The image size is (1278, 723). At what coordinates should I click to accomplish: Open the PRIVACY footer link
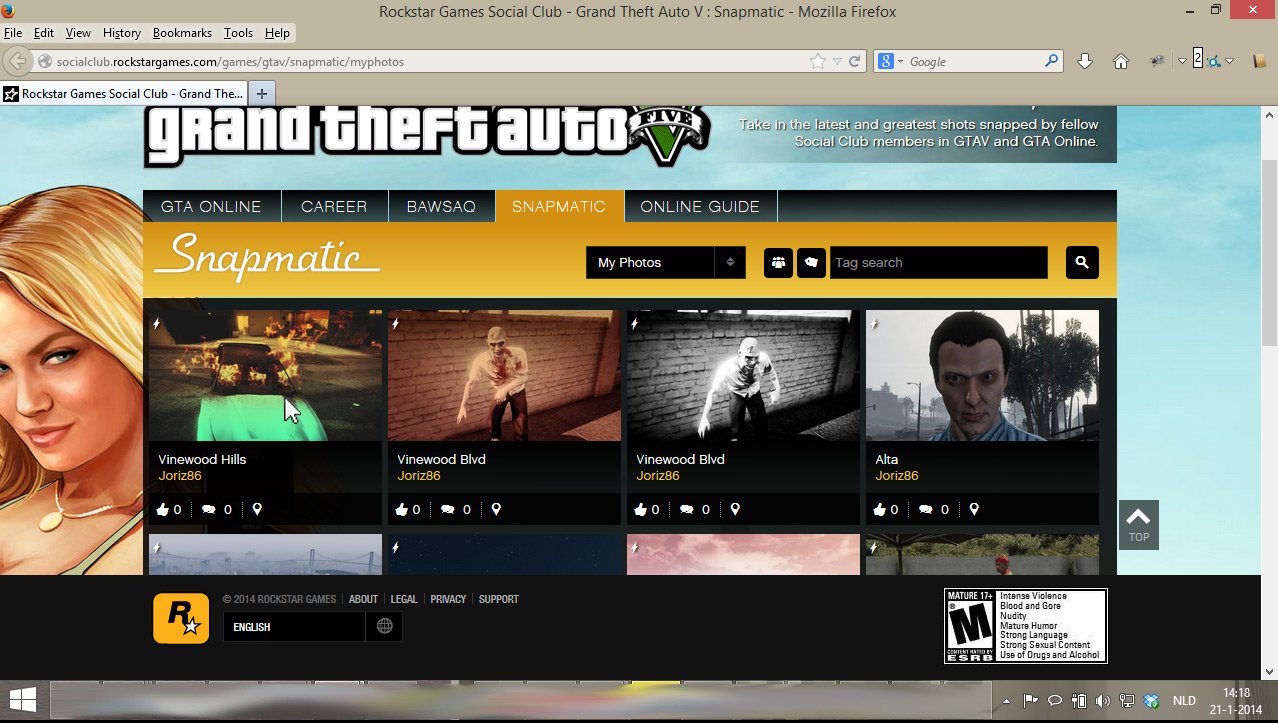(448, 599)
